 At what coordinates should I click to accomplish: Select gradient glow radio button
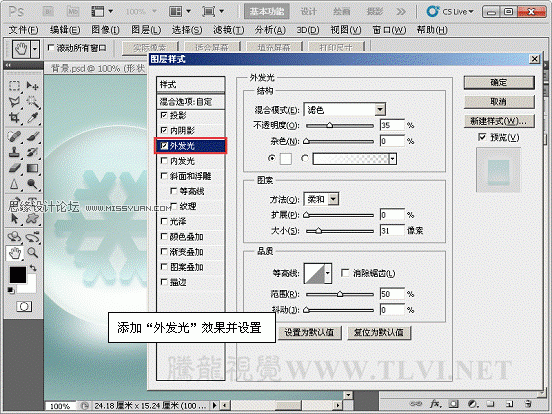[305, 158]
